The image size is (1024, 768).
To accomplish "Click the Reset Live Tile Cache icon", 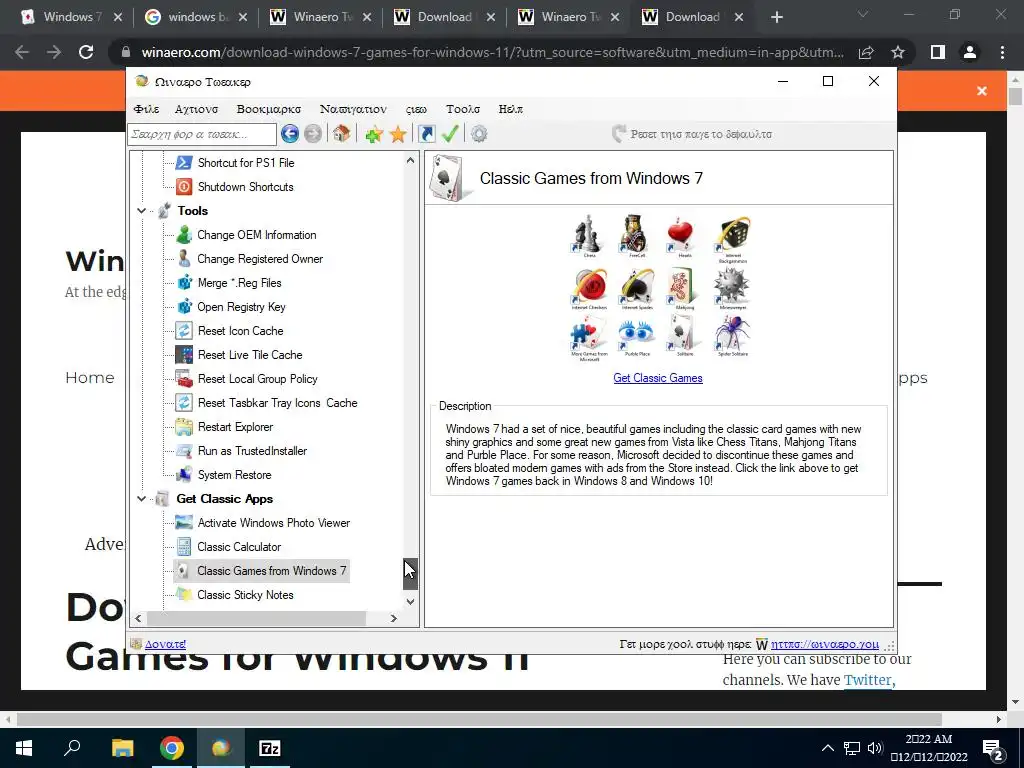I will (x=184, y=355).
